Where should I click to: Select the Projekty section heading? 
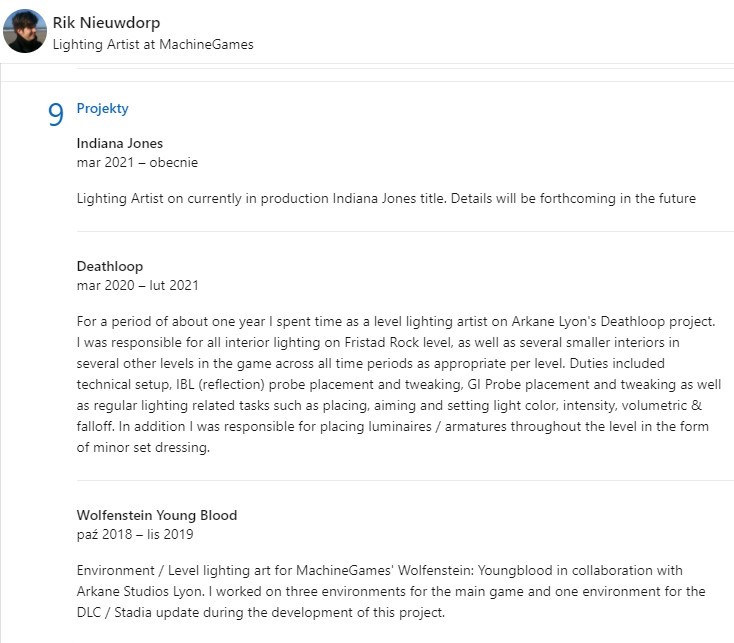click(x=102, y=109)
